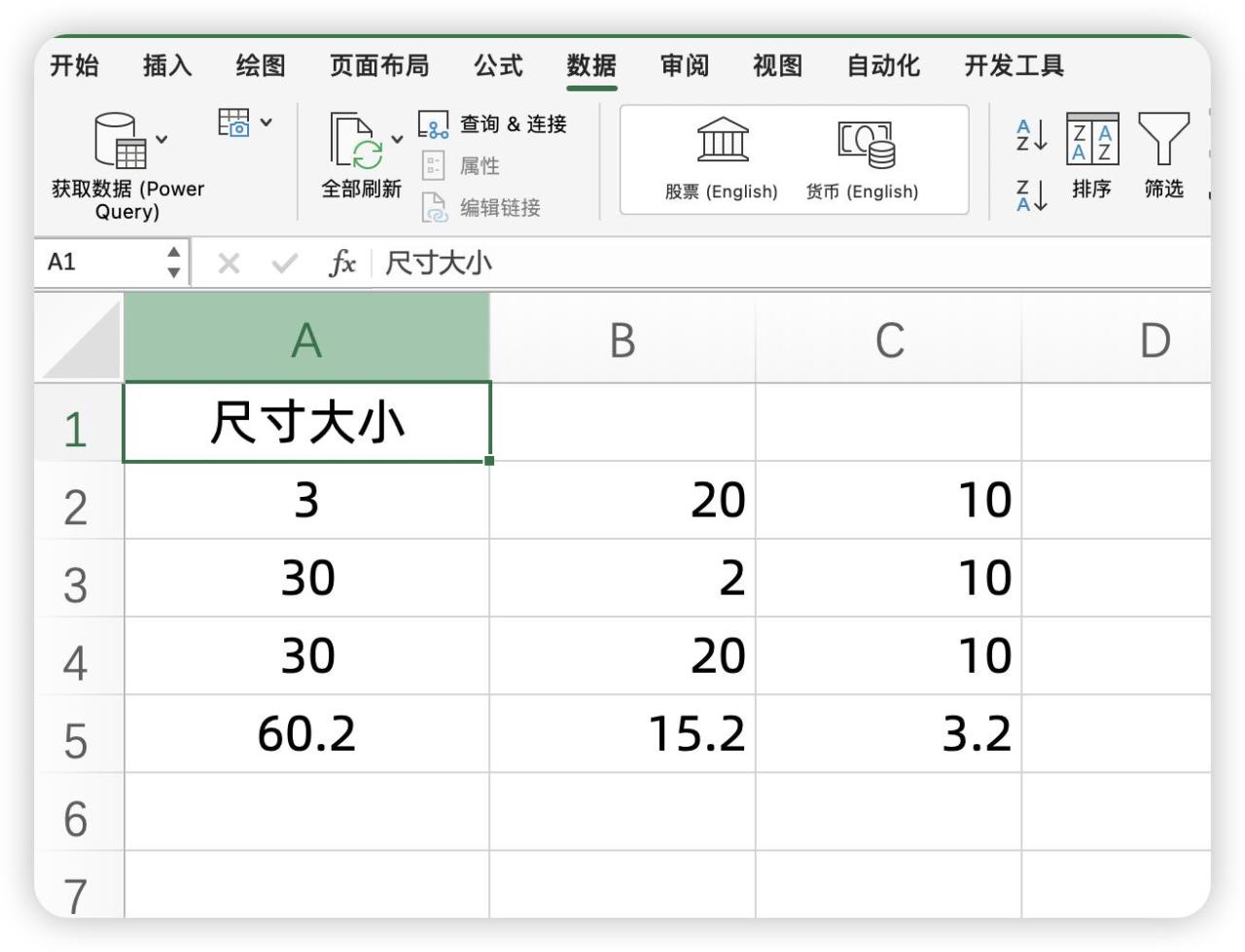Select row 5 header

(x=80, y=734)
